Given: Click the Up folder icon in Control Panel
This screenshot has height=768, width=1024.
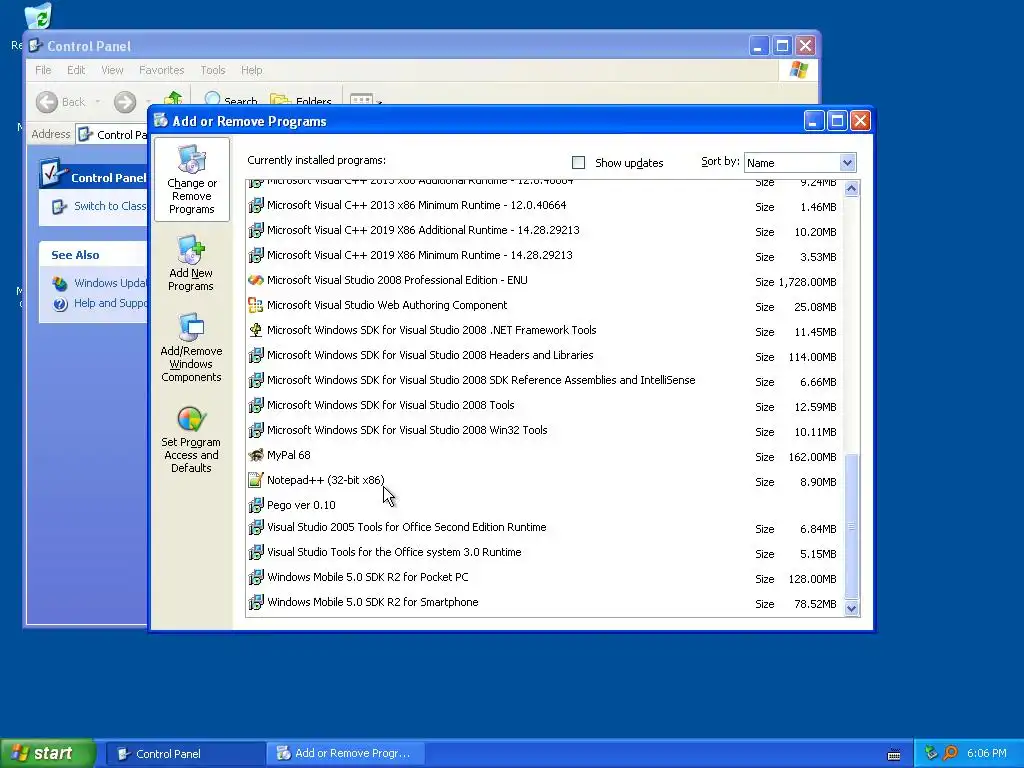Looking at the screenshot, I should (x=173, y=99).
